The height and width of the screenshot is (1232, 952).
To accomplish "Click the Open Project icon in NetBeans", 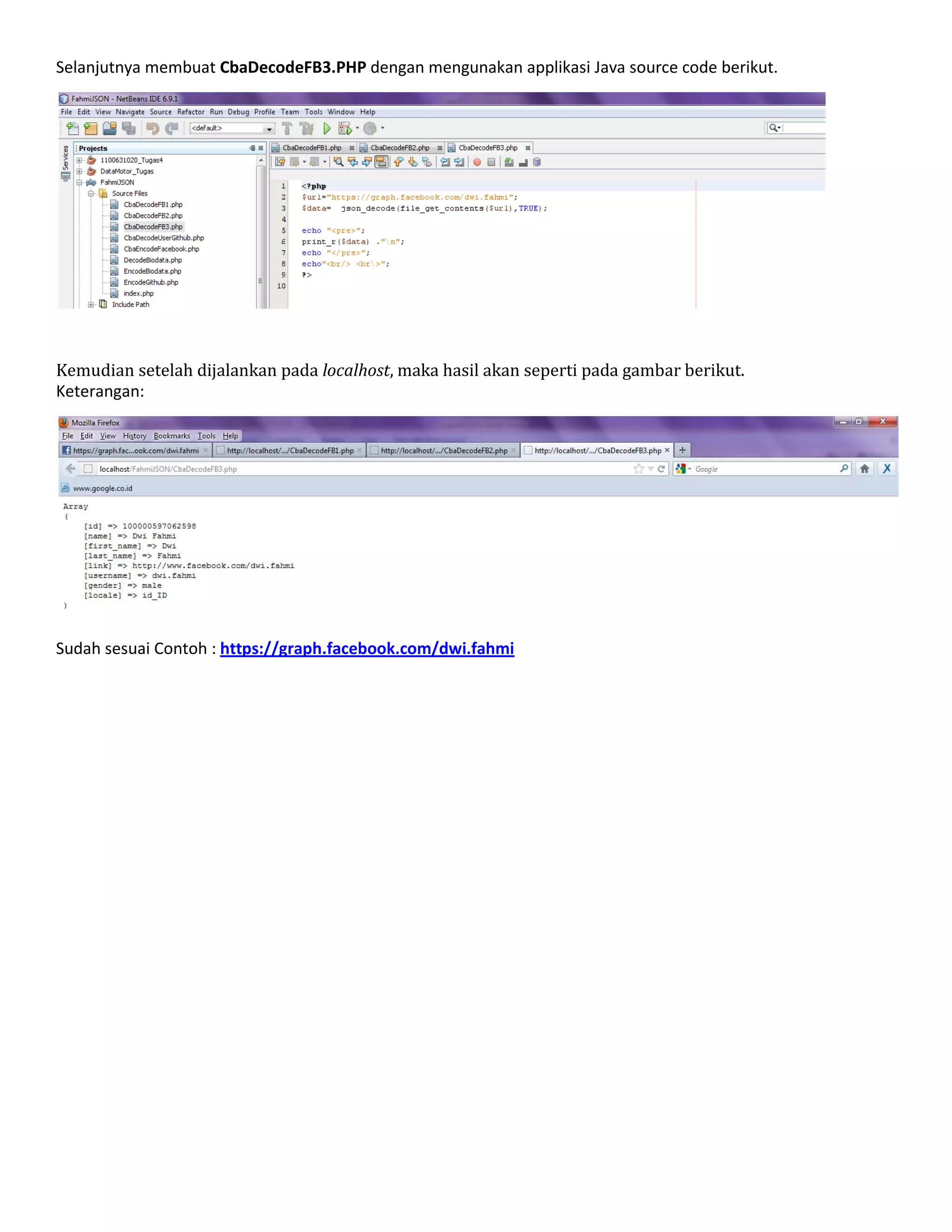I will pos(110,129).
